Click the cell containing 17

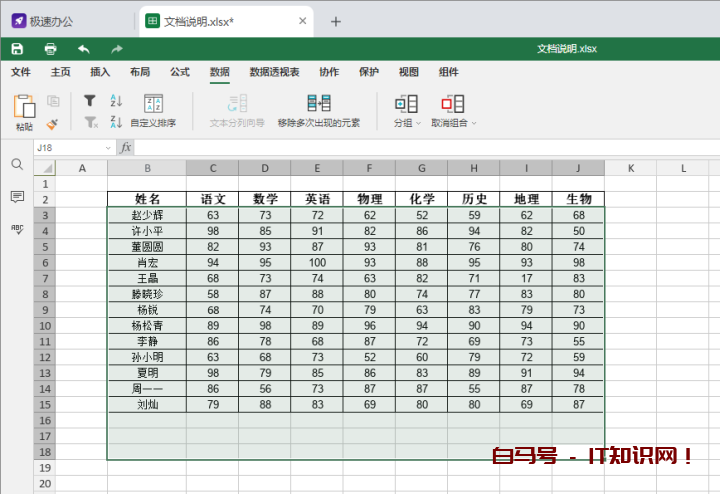point(526,278)
